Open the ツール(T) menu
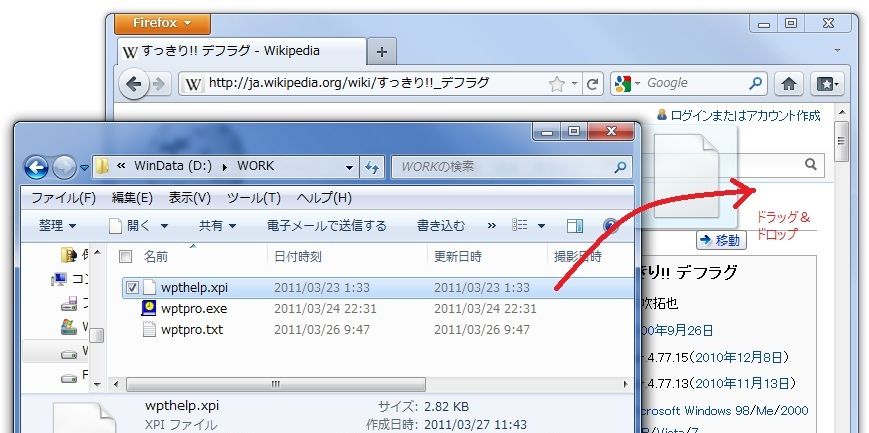Image resolution: width=869 pixels, height=433 pixels. pyautogui.click(x=253, y=197)
